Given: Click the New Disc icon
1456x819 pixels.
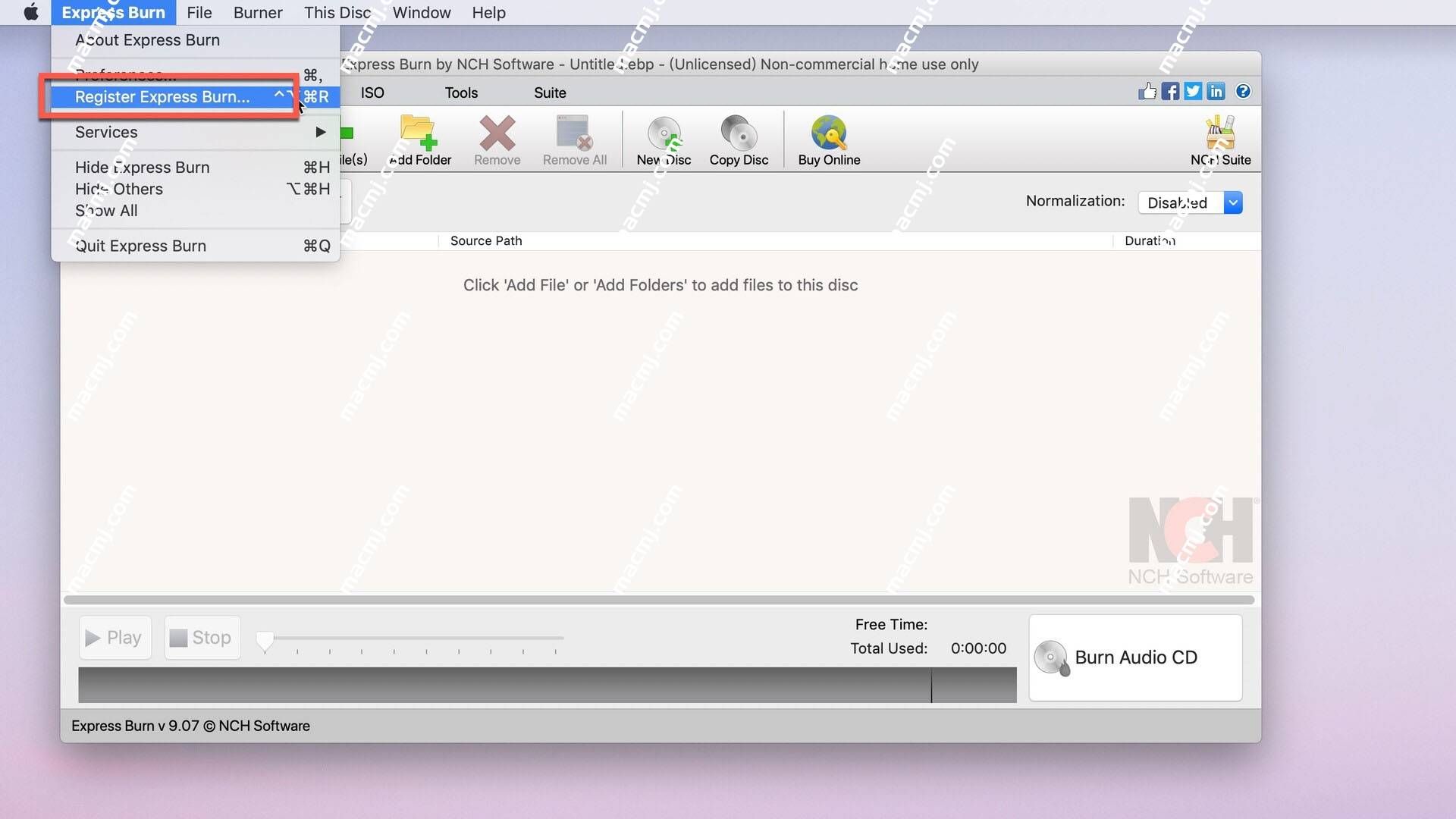Looking at the screenshot, I should point(664,141).
